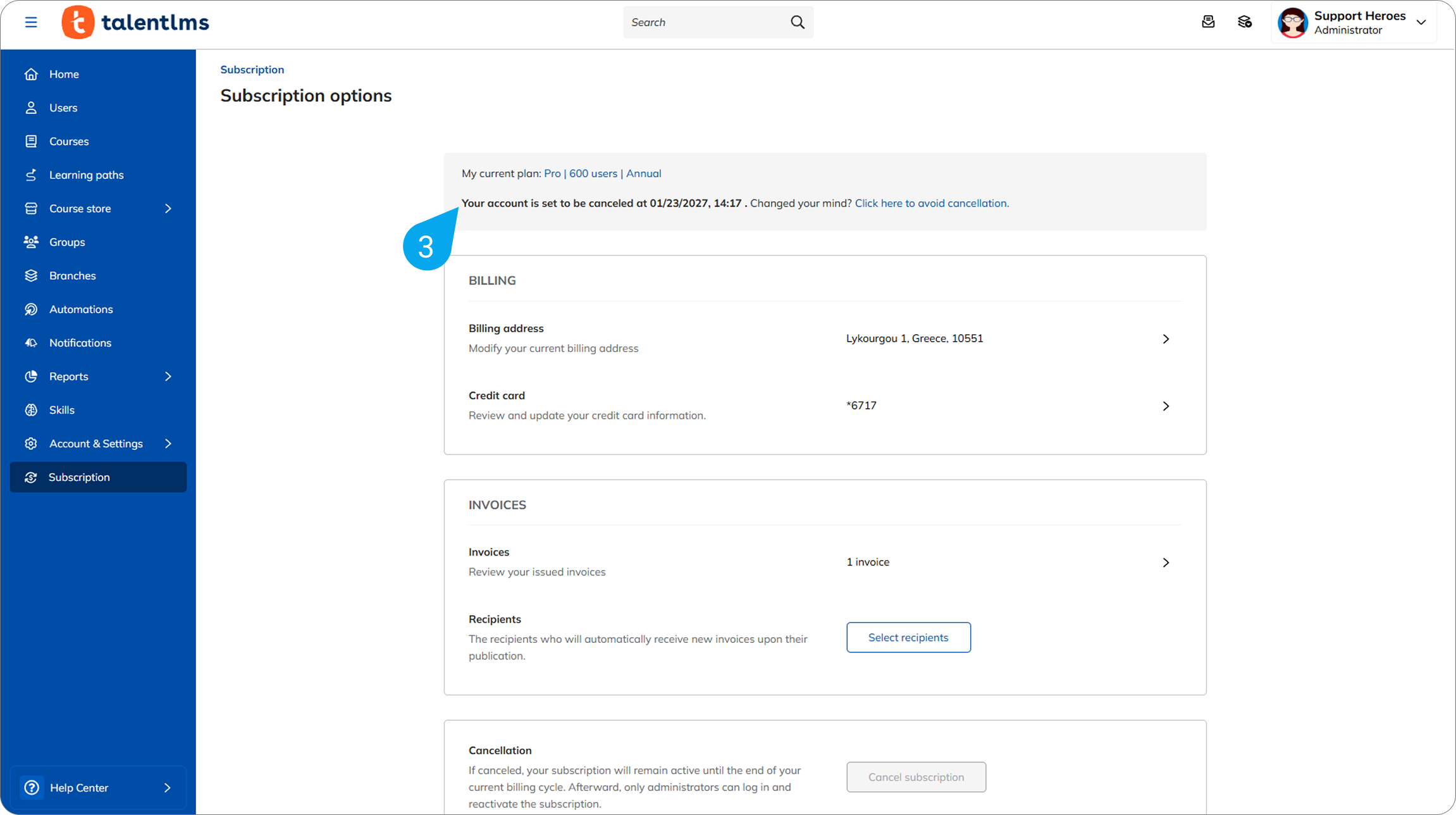Image resolution: width=1456 pixels, height=815 pixels.
Task: Click the hamburger menu icon
Action: [31, 23]
